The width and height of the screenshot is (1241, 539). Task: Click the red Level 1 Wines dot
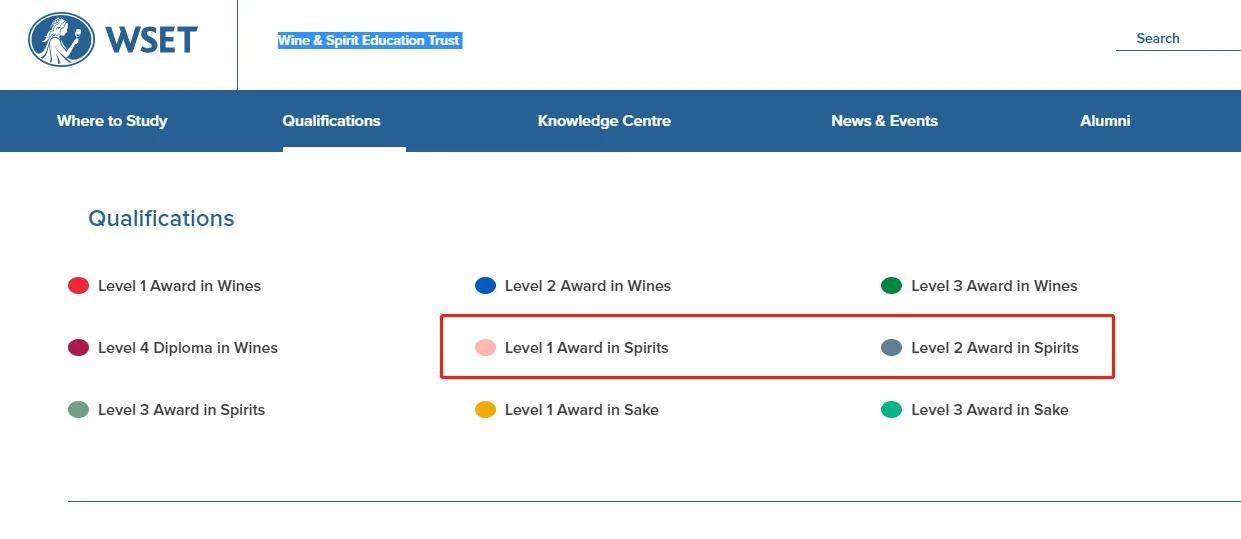point(78,286)
